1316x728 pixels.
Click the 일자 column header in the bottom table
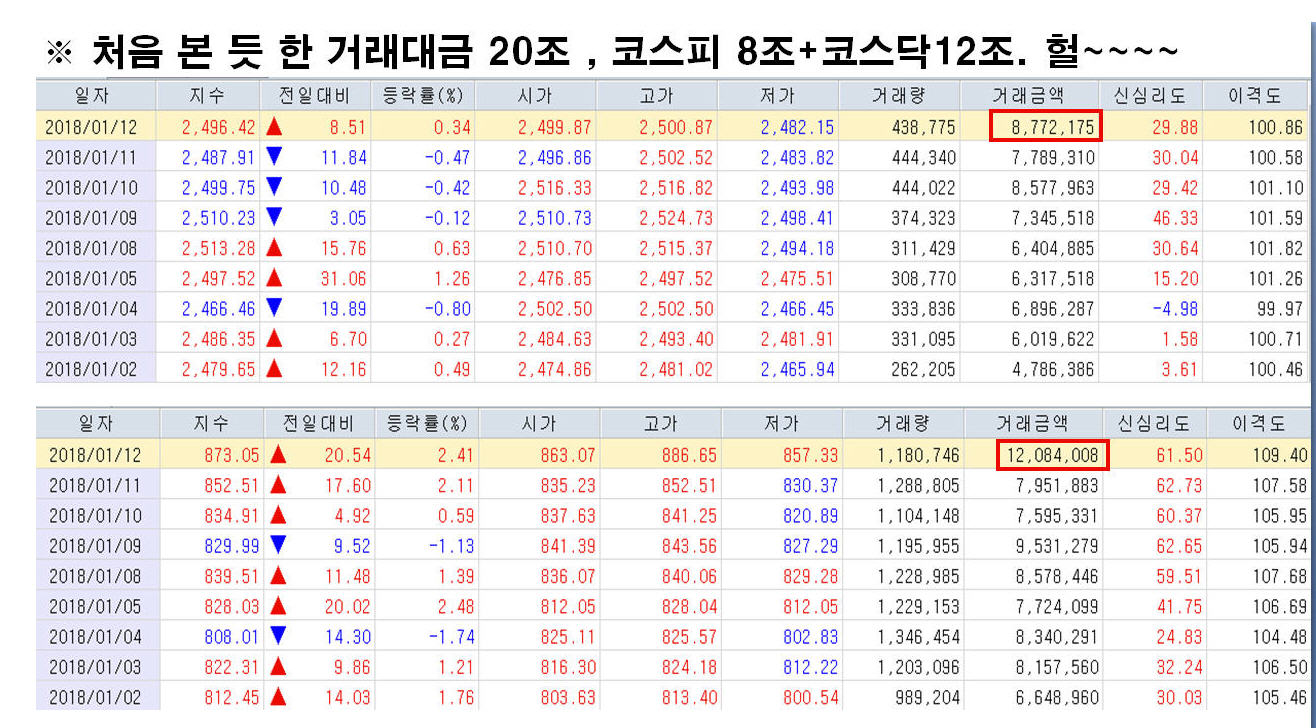click(x=97, y=424)
